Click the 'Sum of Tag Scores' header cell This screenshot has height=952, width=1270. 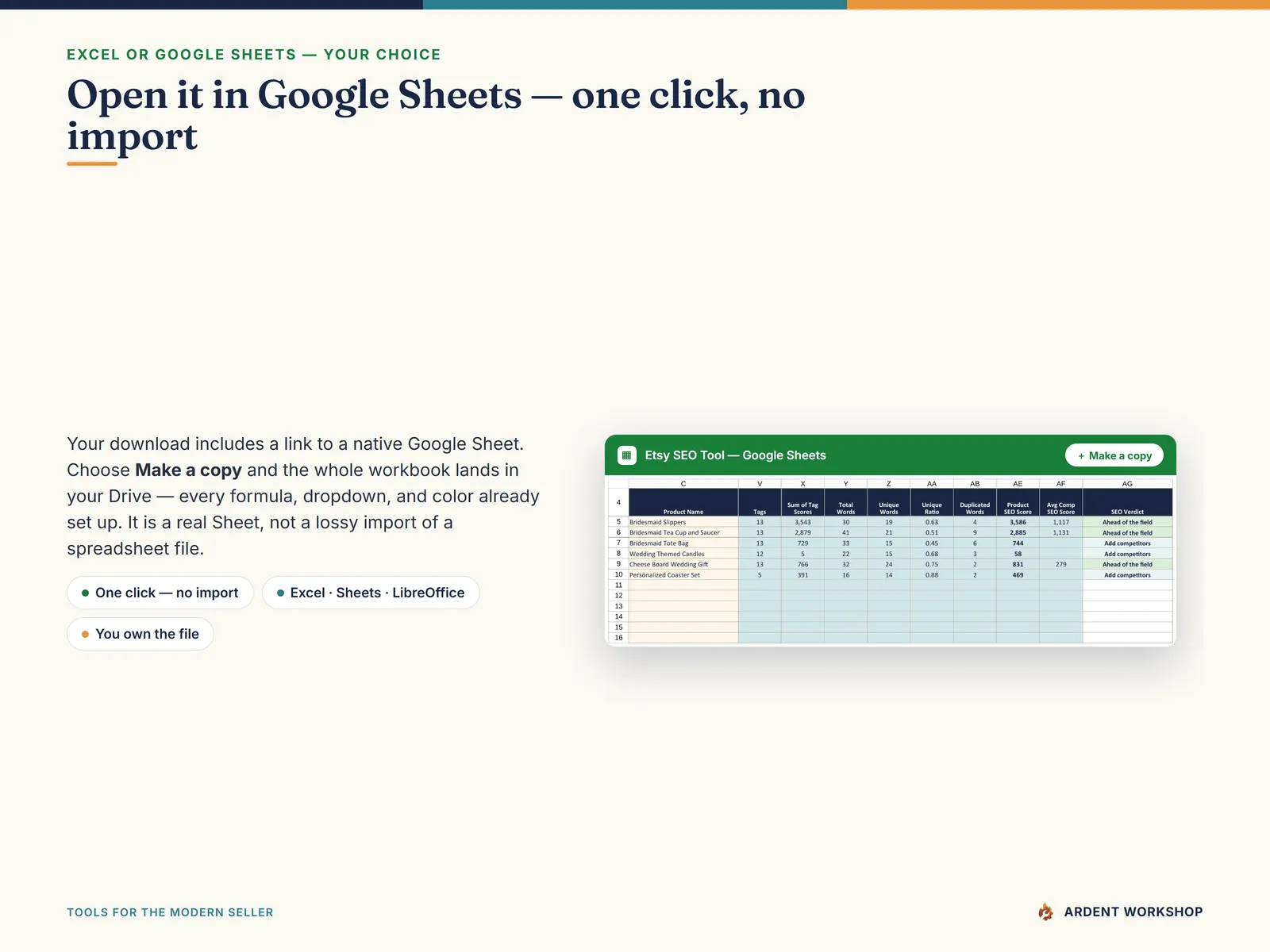coord(802,502)
